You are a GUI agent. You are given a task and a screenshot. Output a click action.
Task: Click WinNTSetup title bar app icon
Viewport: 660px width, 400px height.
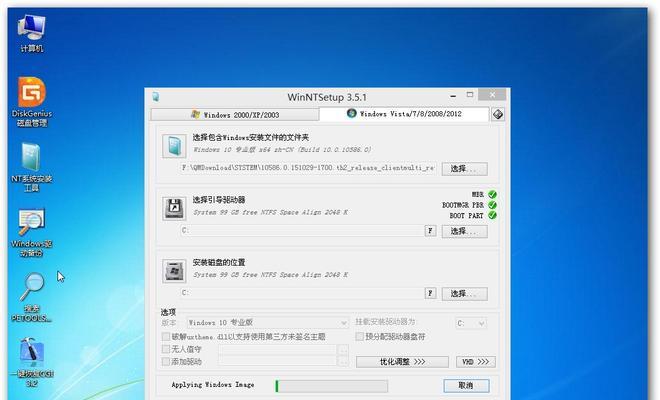tap(156, 97)
